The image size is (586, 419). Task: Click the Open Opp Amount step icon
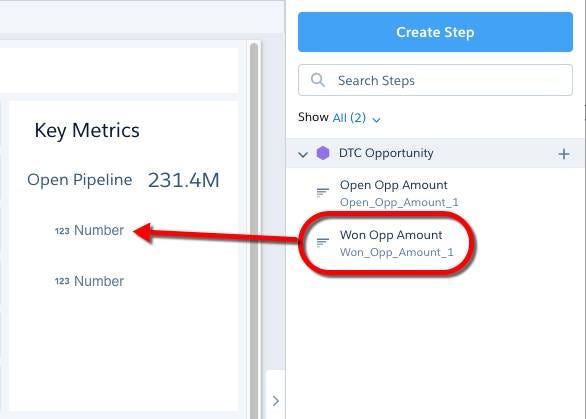pos(323,192)
